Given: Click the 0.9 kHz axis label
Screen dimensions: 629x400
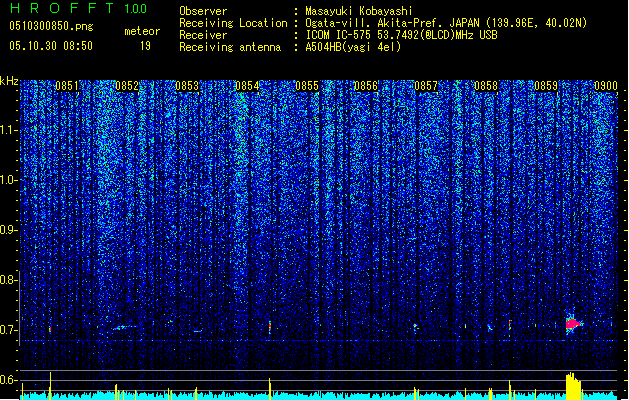Looking at the screenshot, I should click(x=9, y=230).
